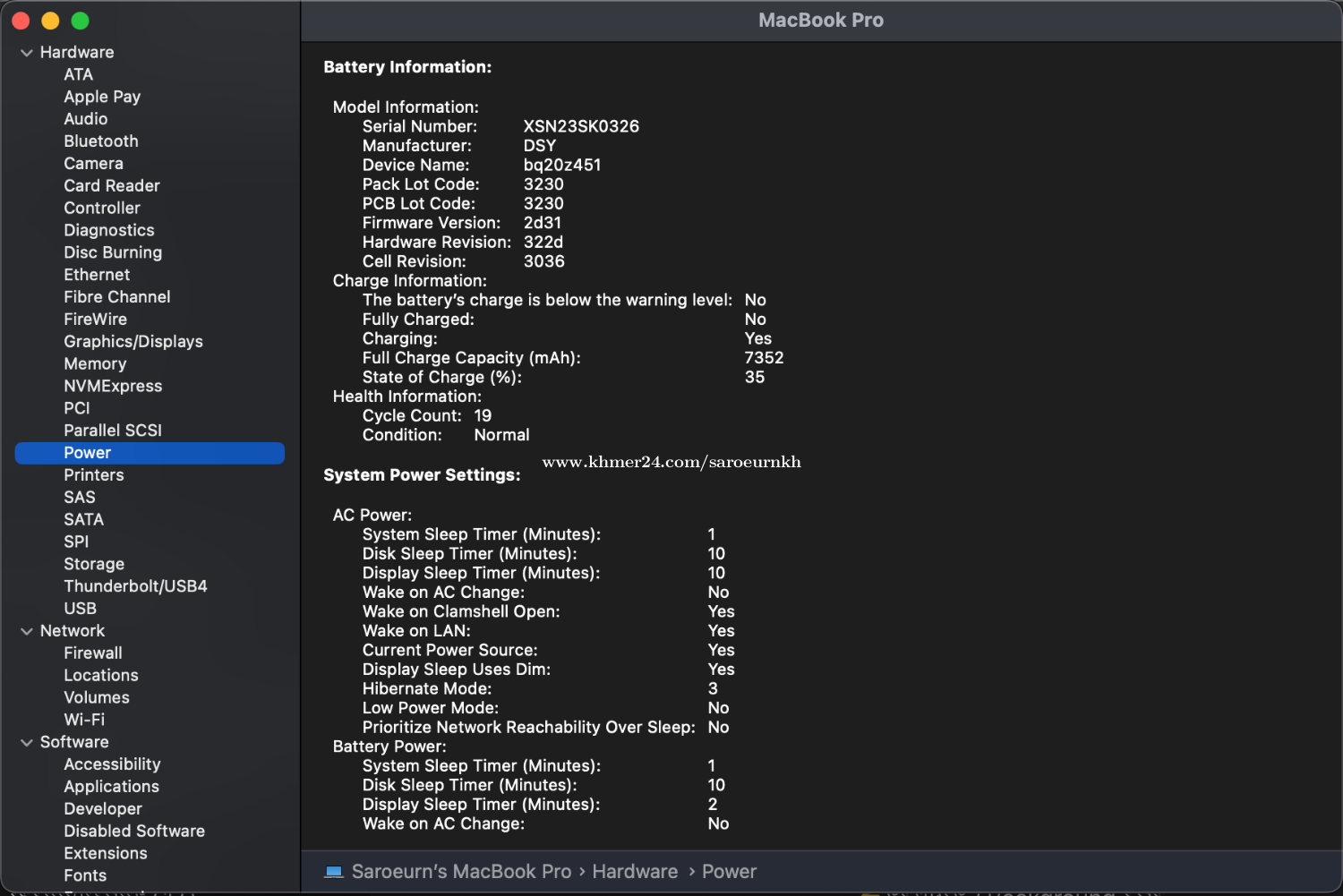Collapse the Software section chevron

[26, 743]
